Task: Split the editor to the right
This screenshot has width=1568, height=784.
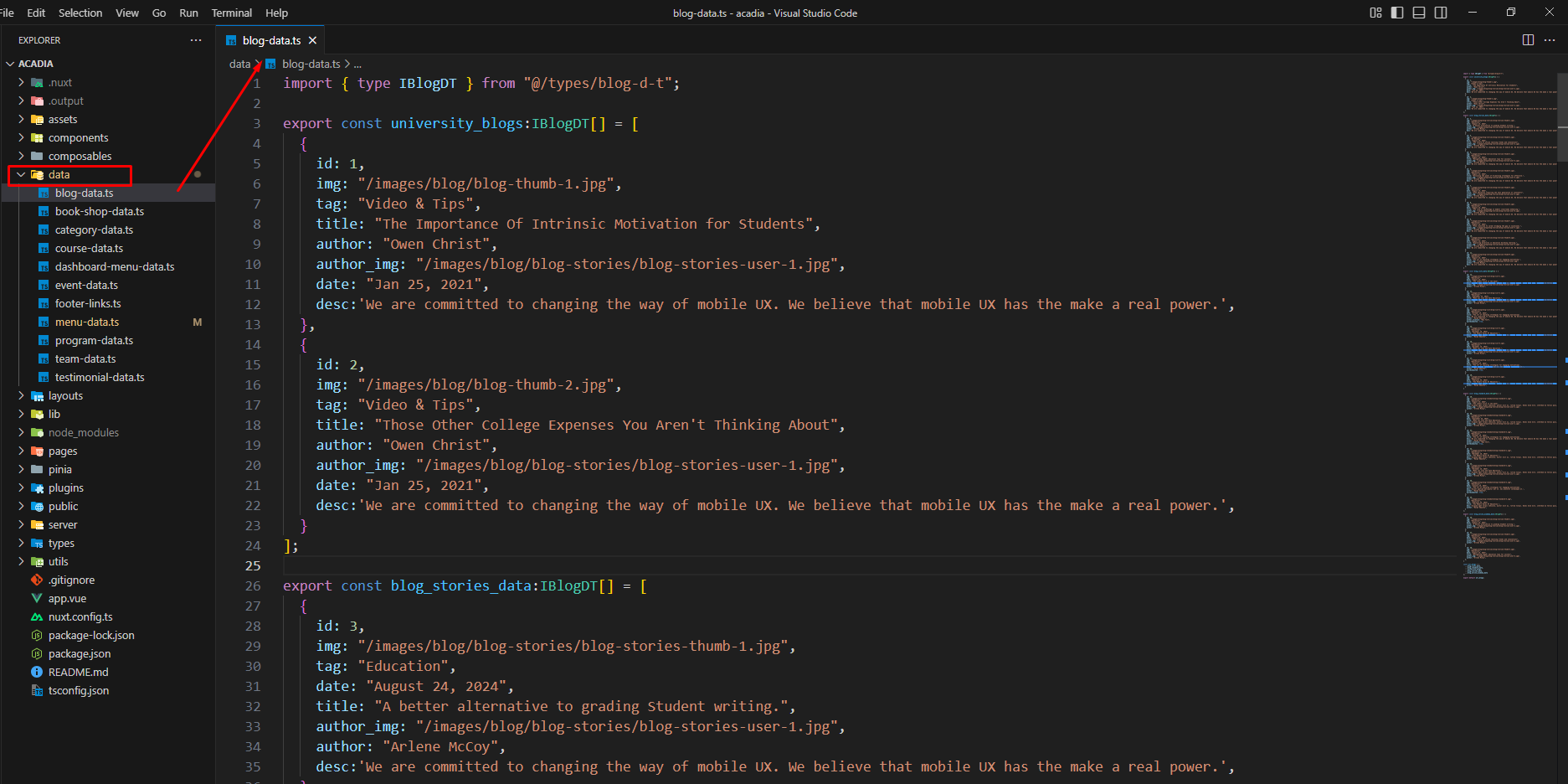Action: point(1528,40)
